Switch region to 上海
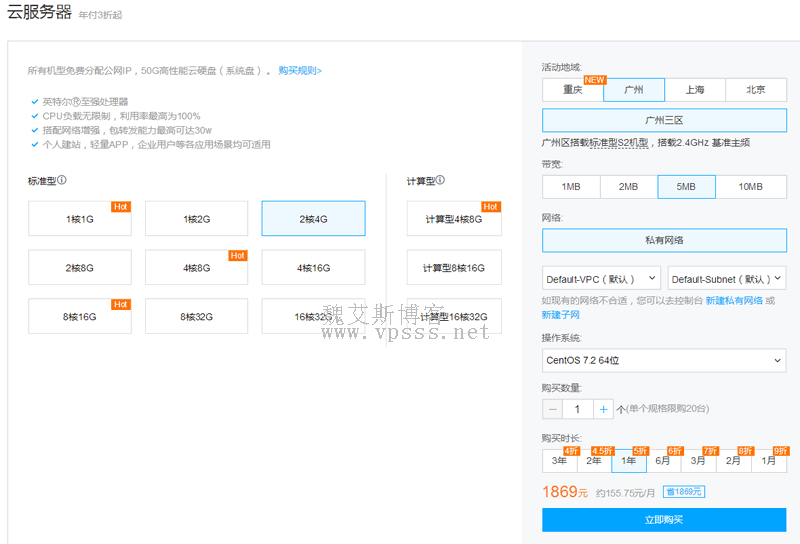This screenshot has width=800, height=544. 695,90
